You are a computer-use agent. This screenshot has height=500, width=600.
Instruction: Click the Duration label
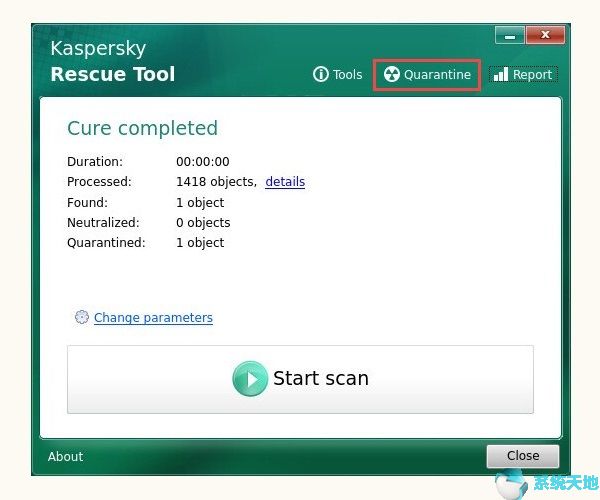click(x=95, y=161)
